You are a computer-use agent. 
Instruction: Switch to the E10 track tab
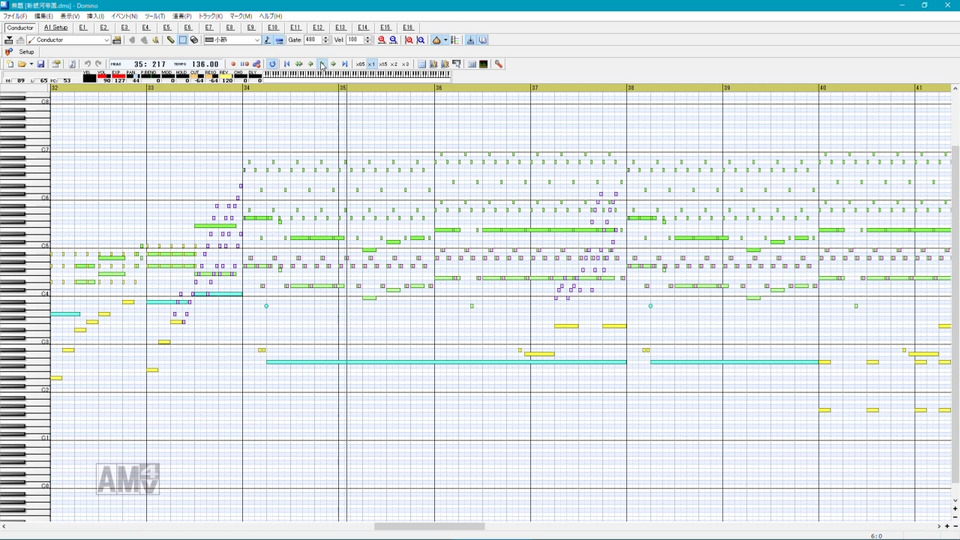(x=272, y=28)
